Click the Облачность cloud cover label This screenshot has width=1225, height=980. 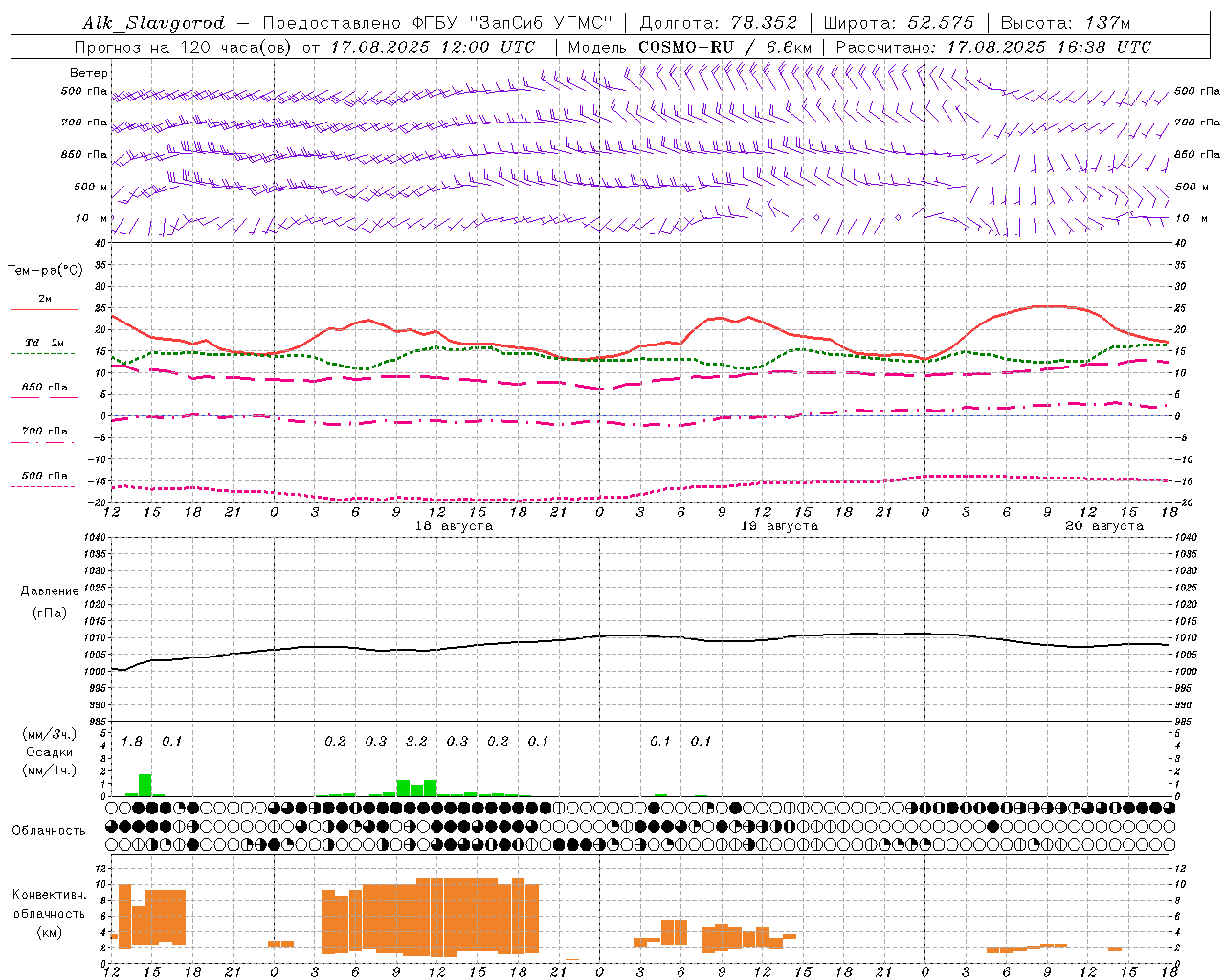[x=49, y=831]
